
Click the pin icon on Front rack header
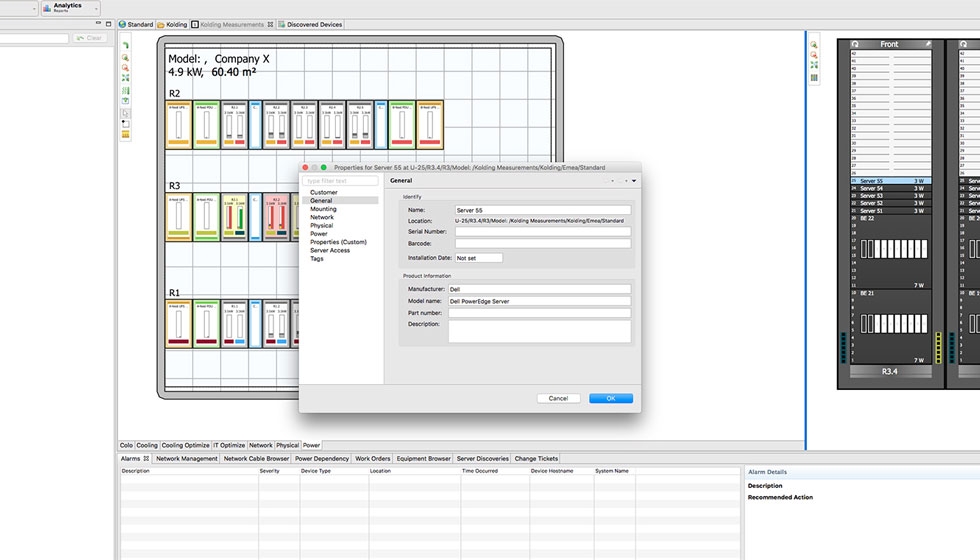[x=927, y=44]
